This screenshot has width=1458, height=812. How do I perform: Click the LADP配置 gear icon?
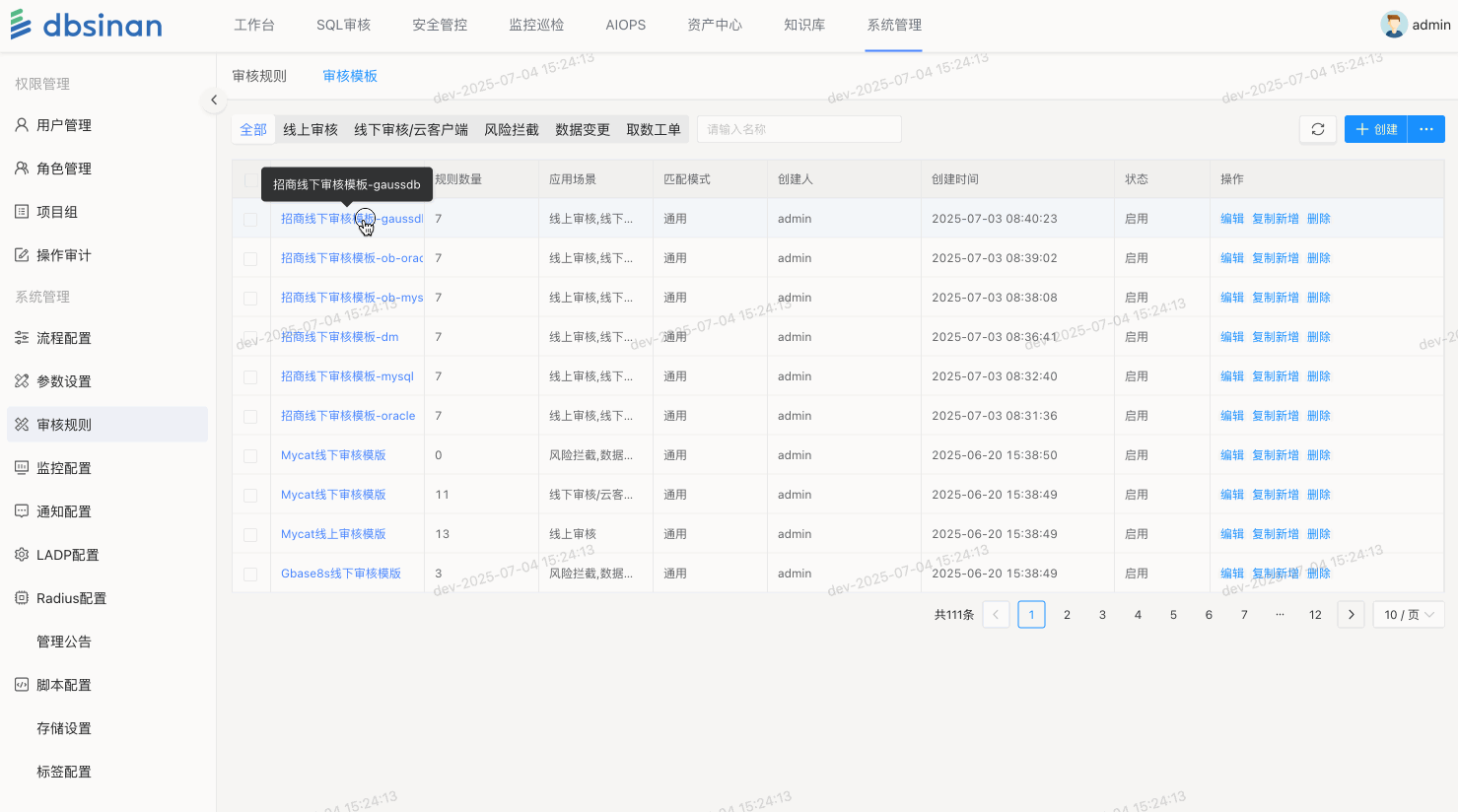[x=22, y=555]
